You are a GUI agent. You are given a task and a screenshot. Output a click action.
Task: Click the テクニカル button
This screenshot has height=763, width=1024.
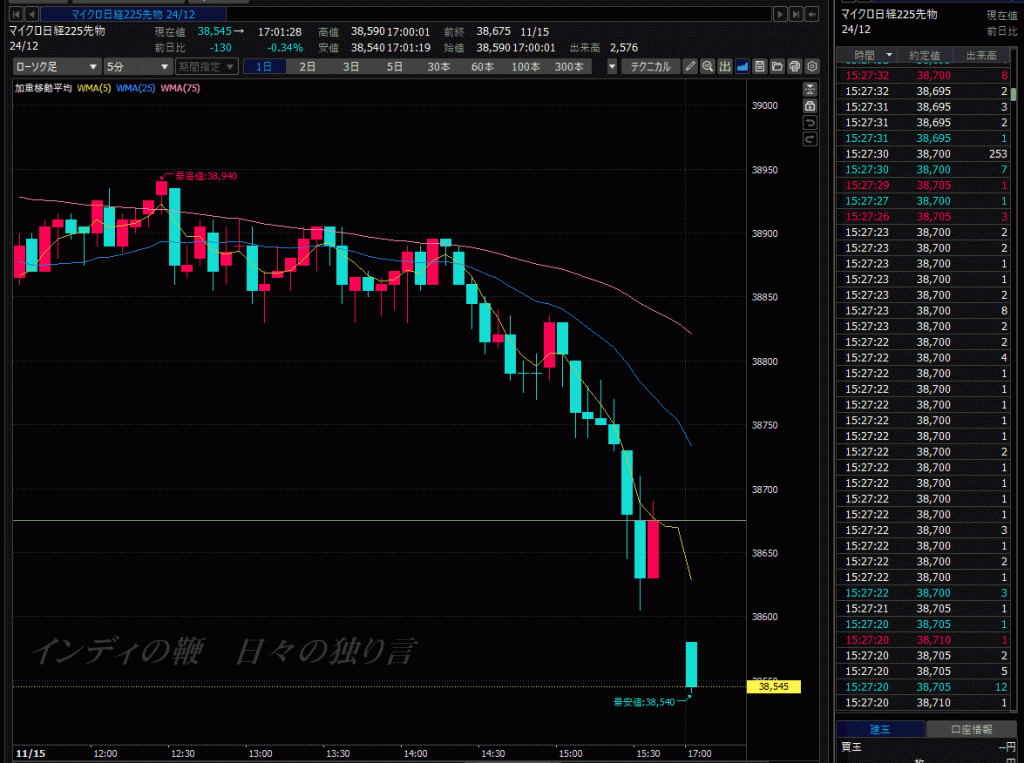(649, 67)
